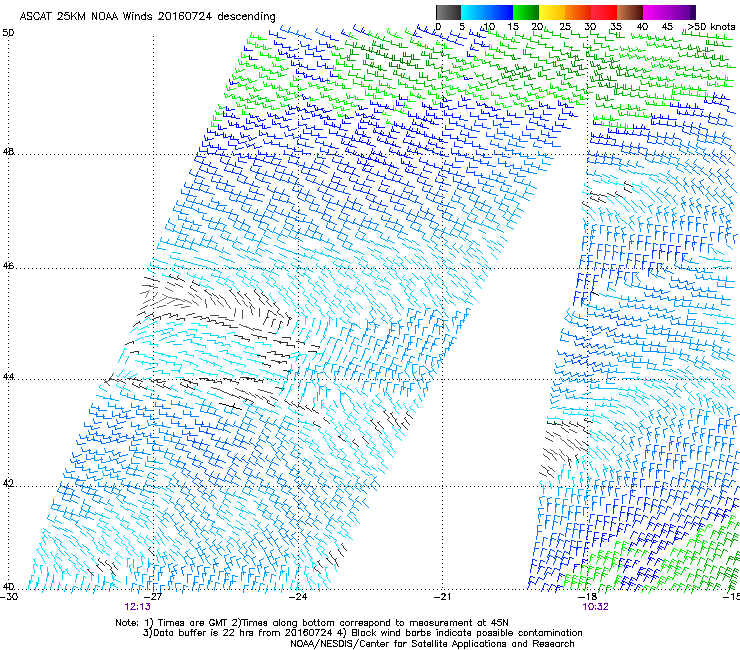Image resolution: width=740 pixels, height=650 pixels.
Task: Click the purple 45-50 knots legend color
Action: (x=680, y=12)
